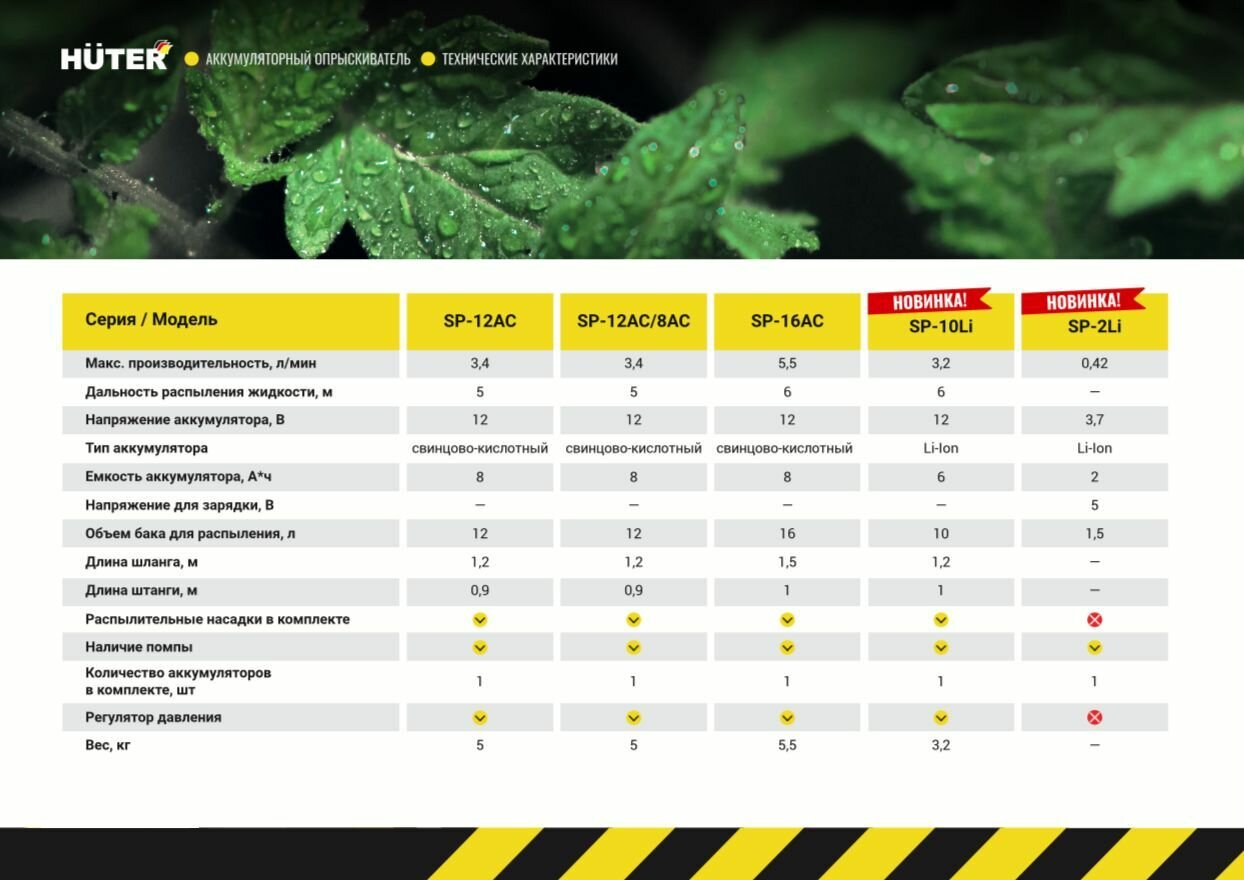This screenshot has width=1244, height=880.
Task: Click the HUTER logo
Action: pyautogui.click(x=117, y=56)
